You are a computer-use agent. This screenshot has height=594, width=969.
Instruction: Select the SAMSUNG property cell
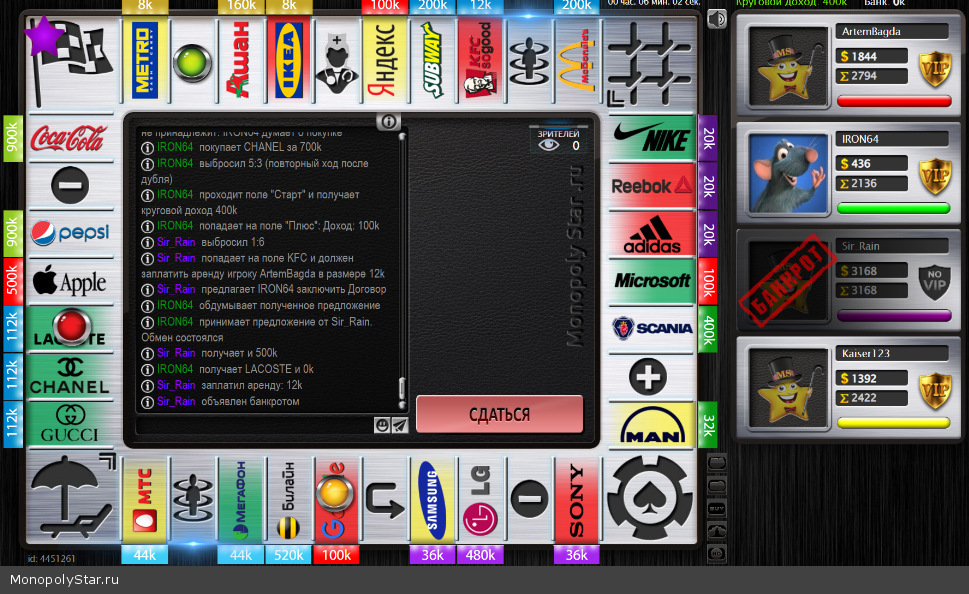[433, 501]
